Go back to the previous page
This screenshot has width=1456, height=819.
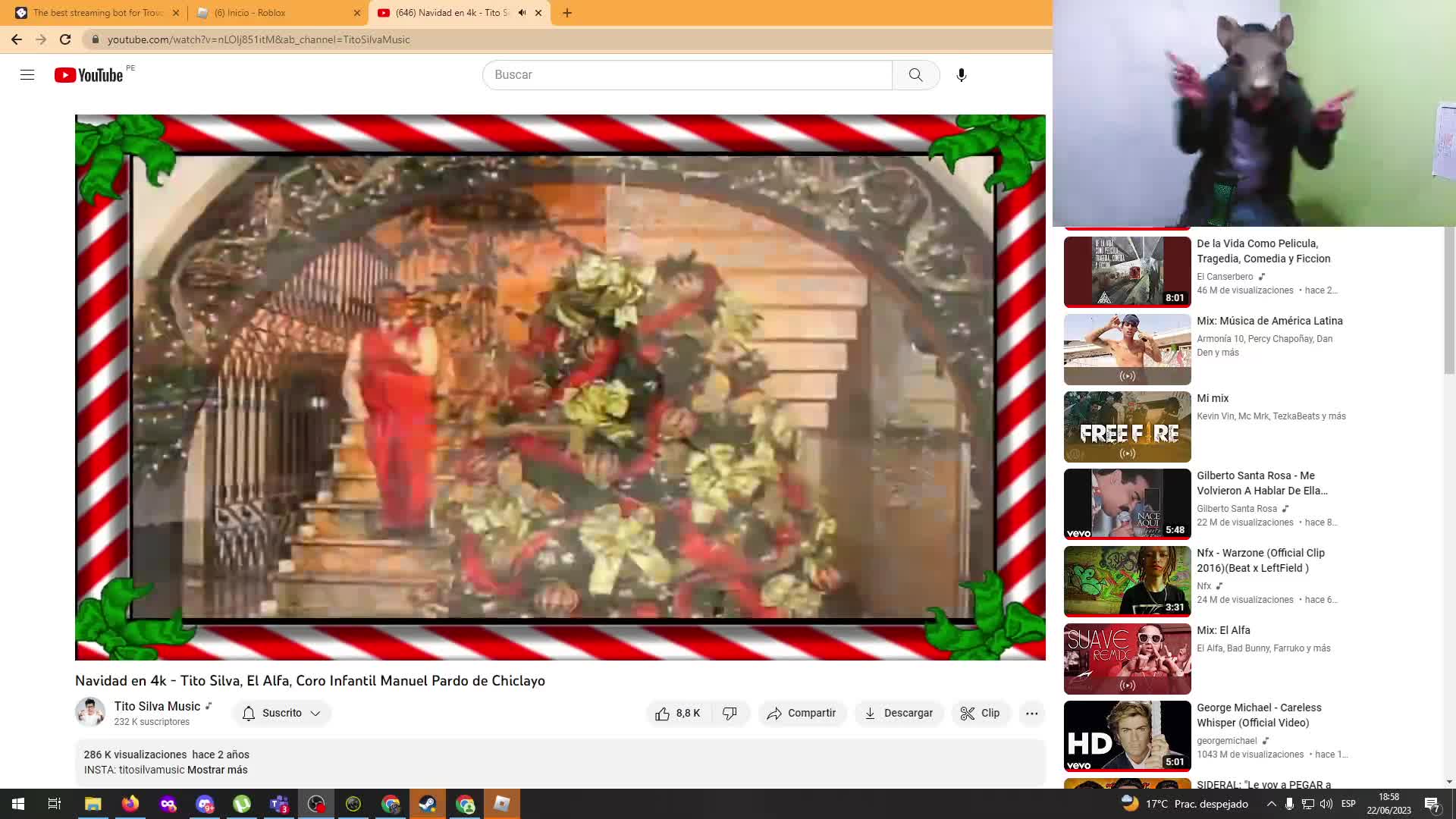(17, 39)
